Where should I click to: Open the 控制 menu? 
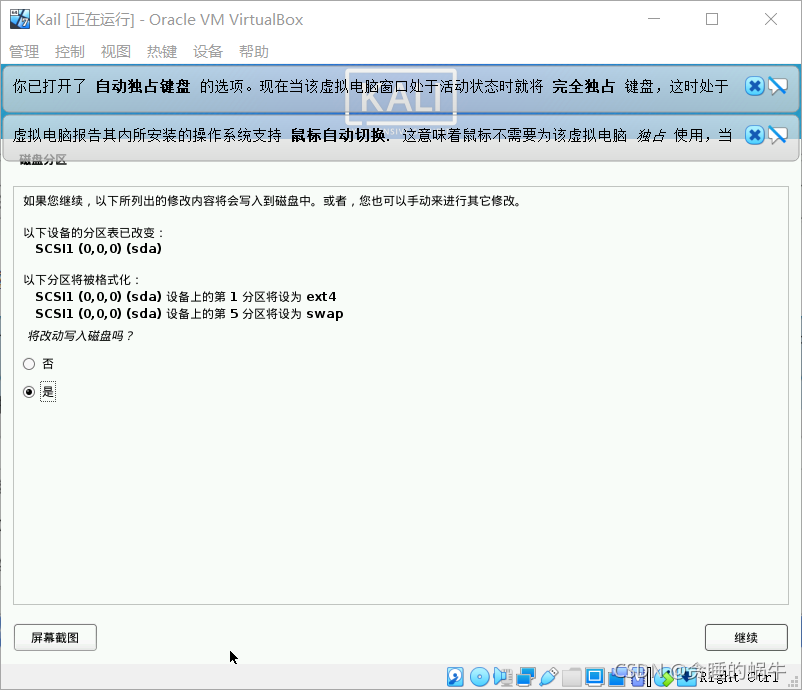coord(70,51)
